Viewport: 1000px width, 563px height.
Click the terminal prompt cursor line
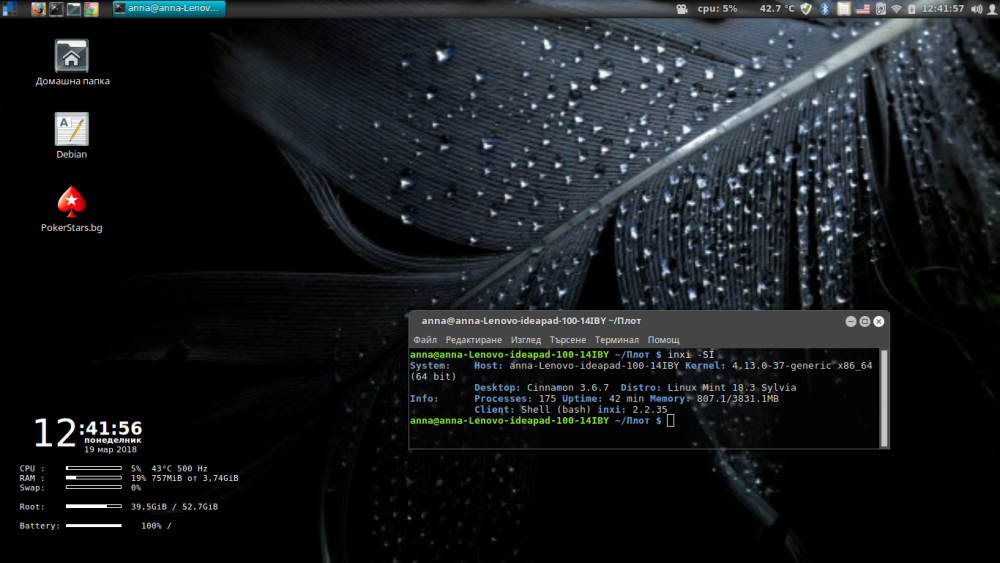pyautogui.click(x=542, y=421)
